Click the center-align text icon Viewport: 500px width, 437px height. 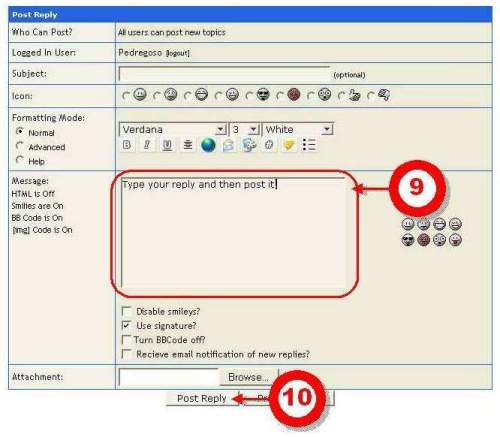188,145
